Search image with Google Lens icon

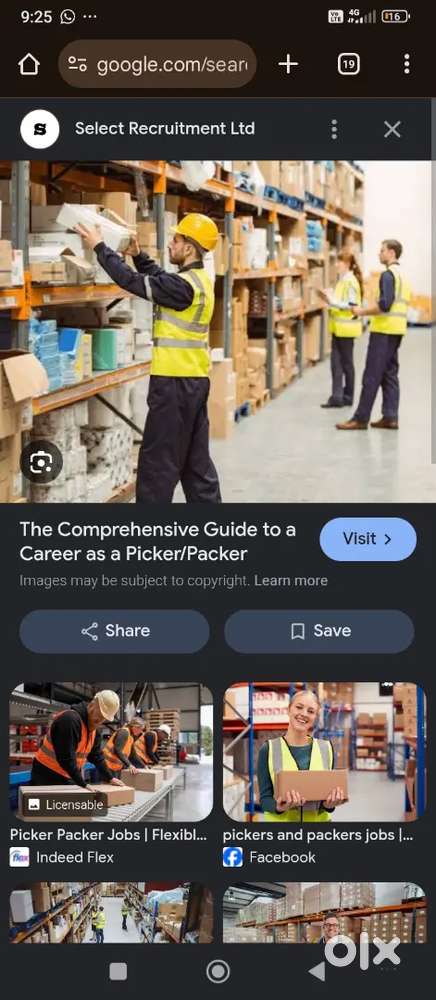click(x=41, y=461)
